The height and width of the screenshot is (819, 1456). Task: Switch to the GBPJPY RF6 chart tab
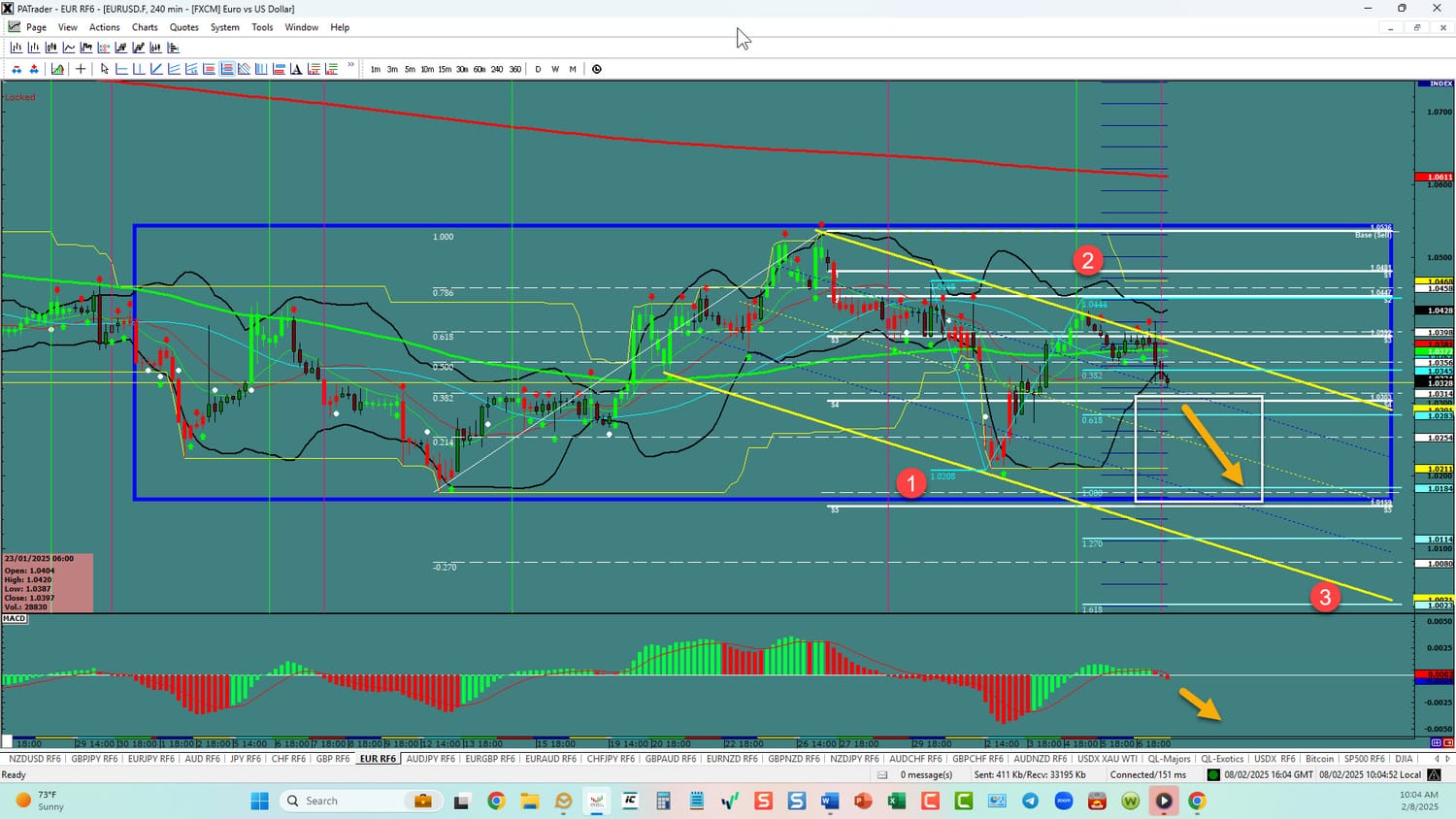pyautogui.click(x=94, y=759)
